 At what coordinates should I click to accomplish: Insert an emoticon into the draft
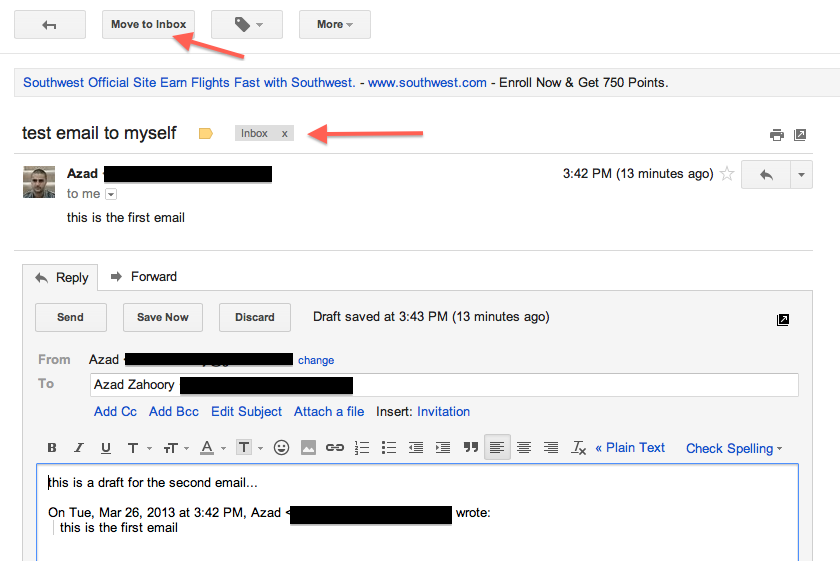pos(281,448)
